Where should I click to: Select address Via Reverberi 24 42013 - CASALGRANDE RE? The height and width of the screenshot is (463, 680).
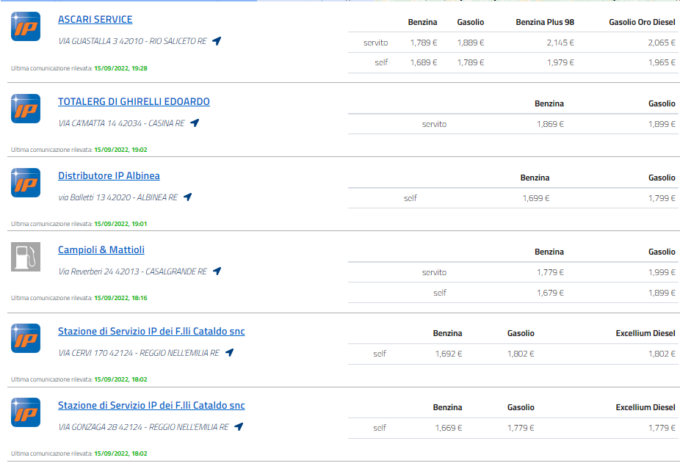[132, 271]
